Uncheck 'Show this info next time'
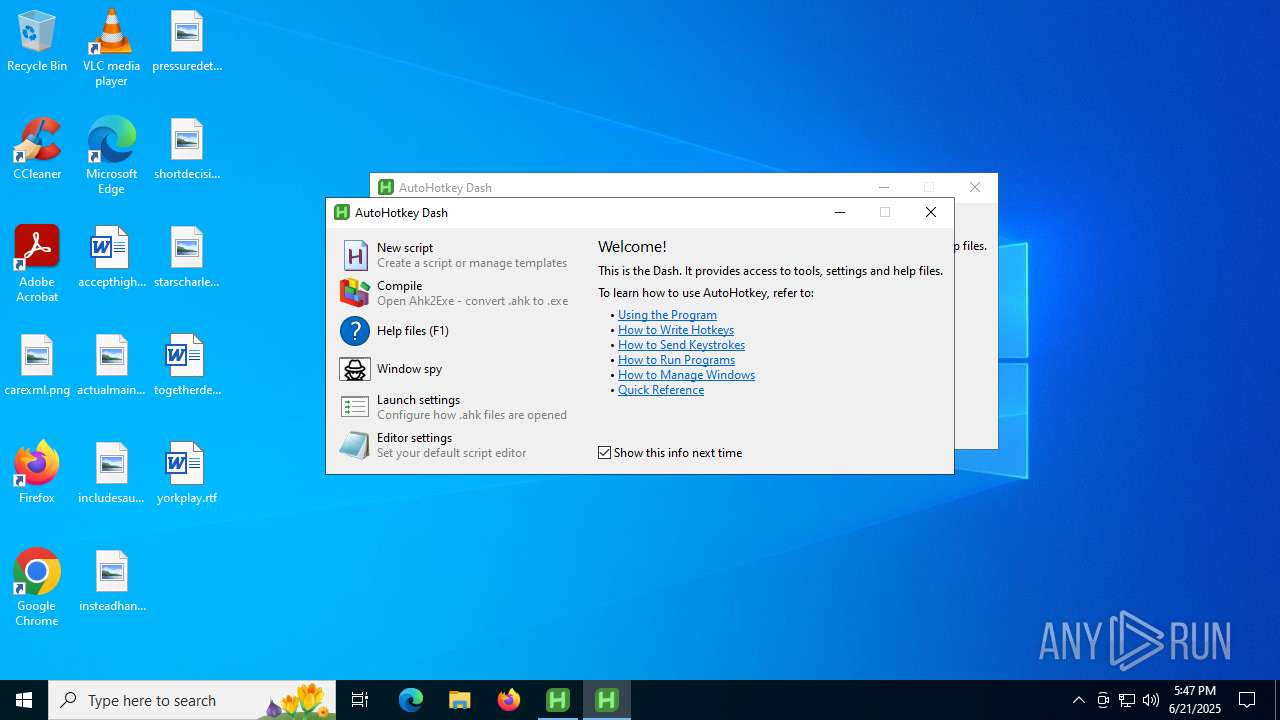This screenshot has height=720, width=1280. point(605,453)
